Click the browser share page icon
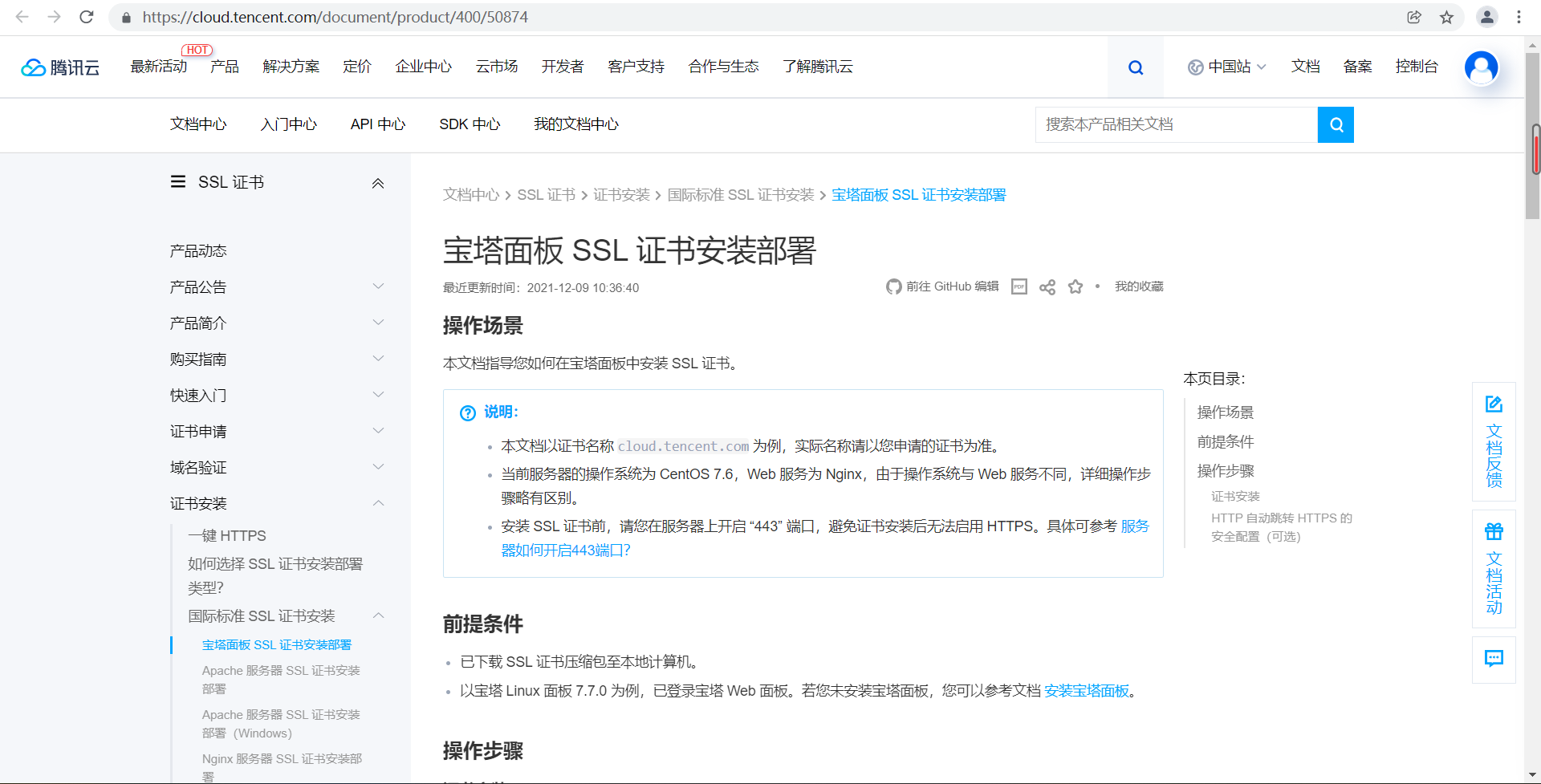This screenshot has width=1541, height=784. coord(1414,17)
